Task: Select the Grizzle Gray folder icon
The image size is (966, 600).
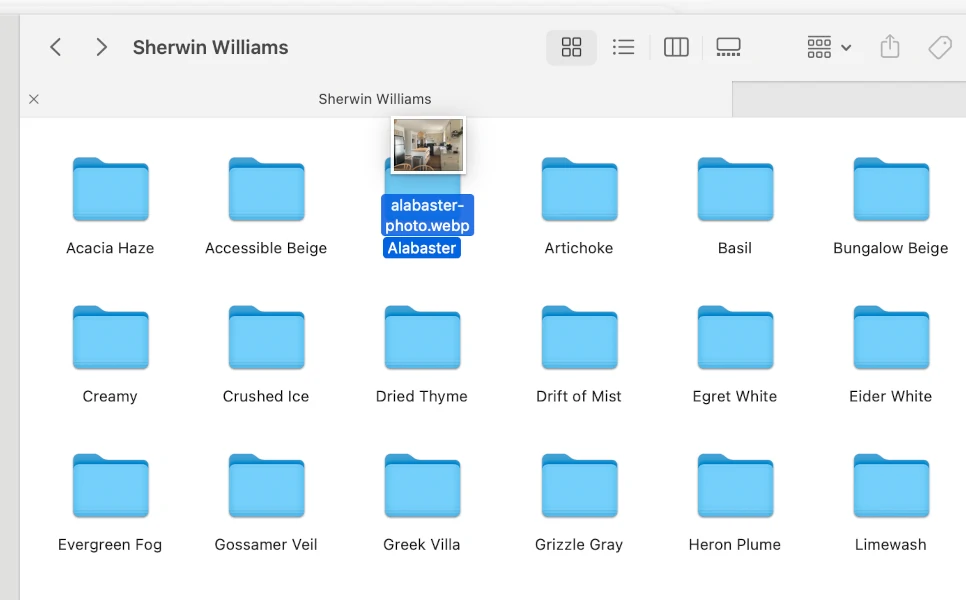Action: pyautogui.click(x=579, y=485)
